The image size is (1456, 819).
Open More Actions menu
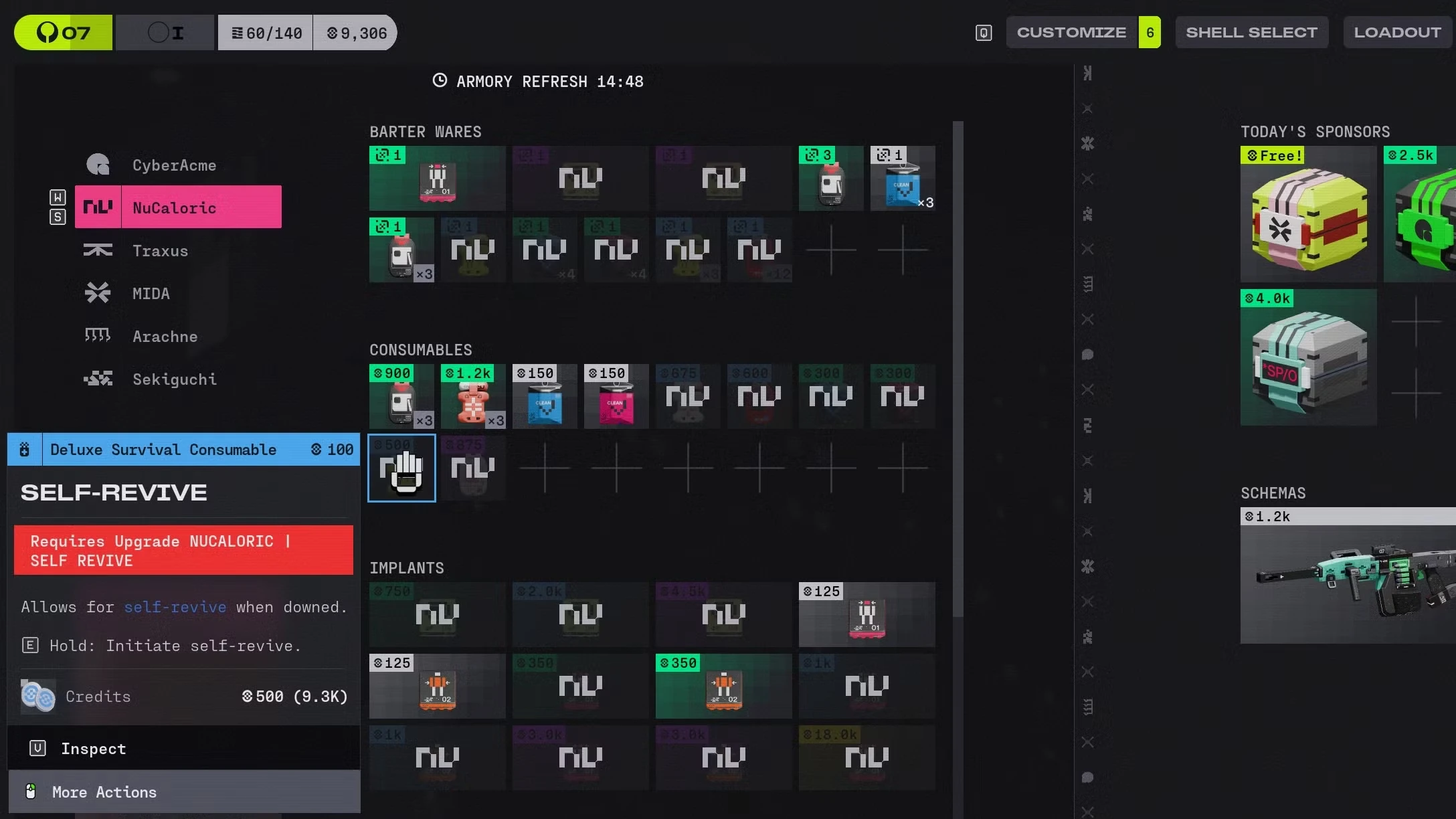(x=183, y=792)
